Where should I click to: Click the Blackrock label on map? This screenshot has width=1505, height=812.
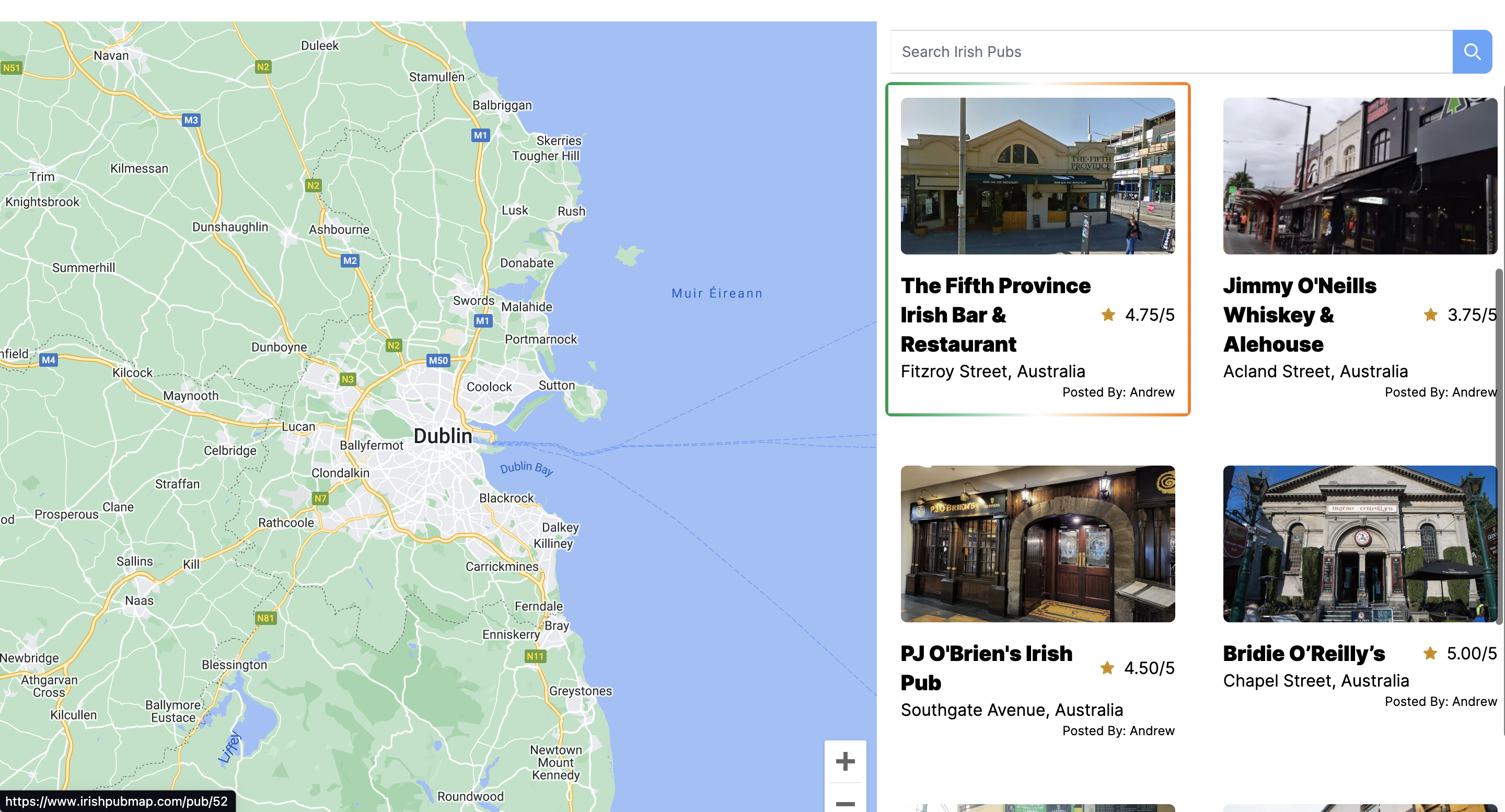[x=506, y=498]
